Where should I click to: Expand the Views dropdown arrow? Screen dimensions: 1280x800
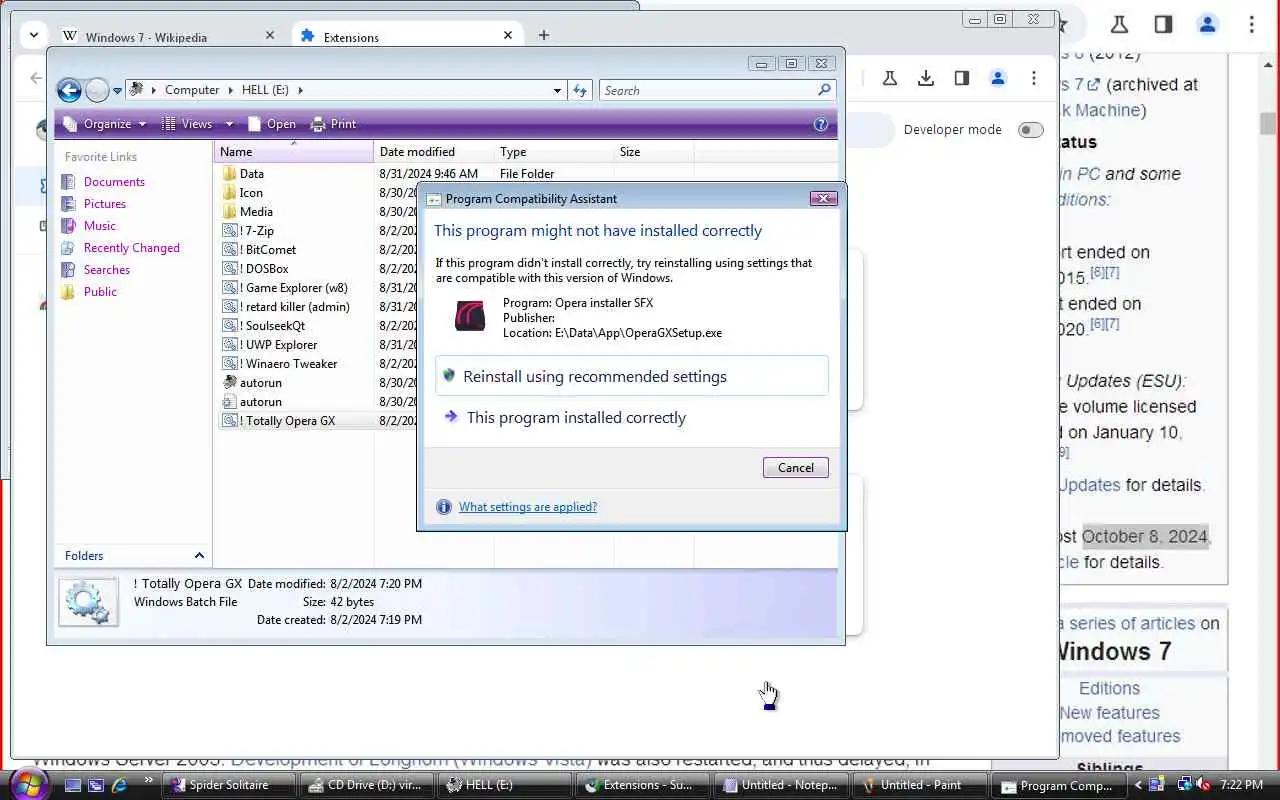click(x=229, y=124)
